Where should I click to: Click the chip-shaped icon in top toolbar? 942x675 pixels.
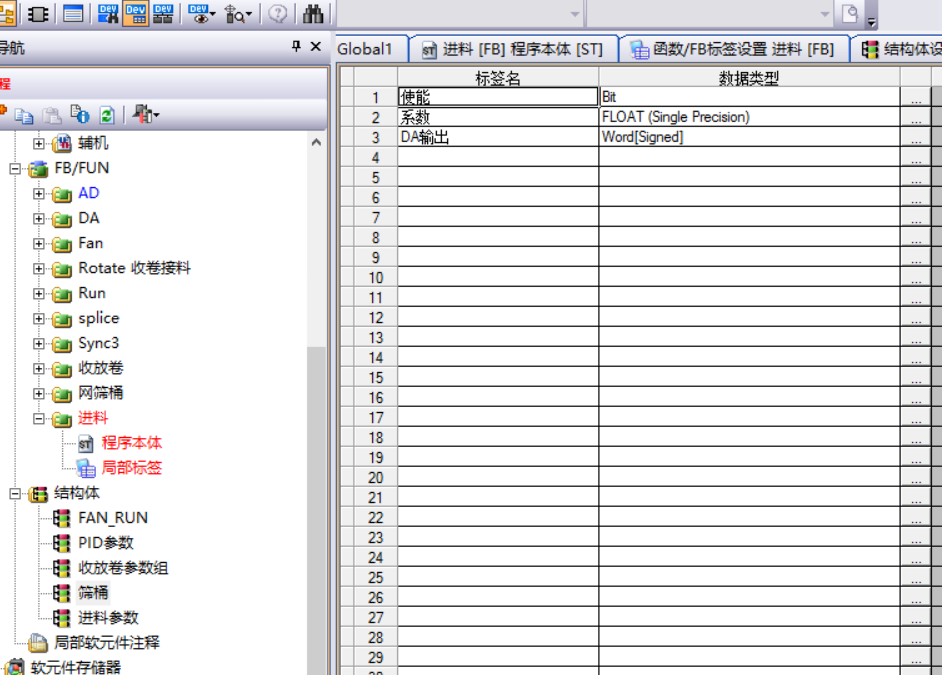[38, 13]
